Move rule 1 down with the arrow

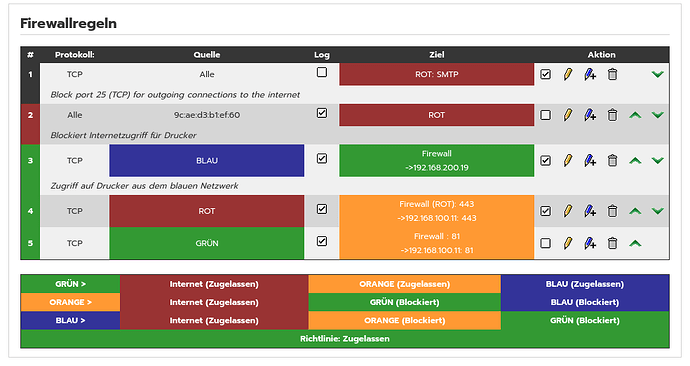tap(657, 74)
